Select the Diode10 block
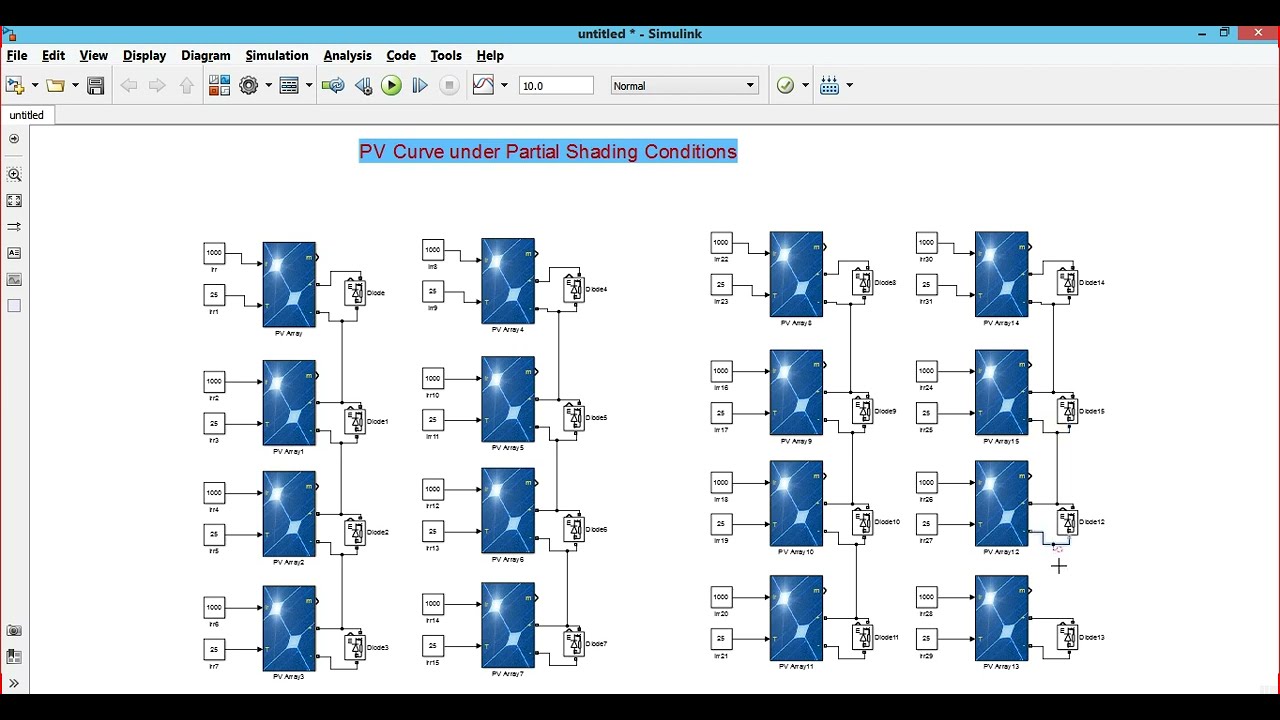The width and height of the screenshot is (1280, 720). 862,522
